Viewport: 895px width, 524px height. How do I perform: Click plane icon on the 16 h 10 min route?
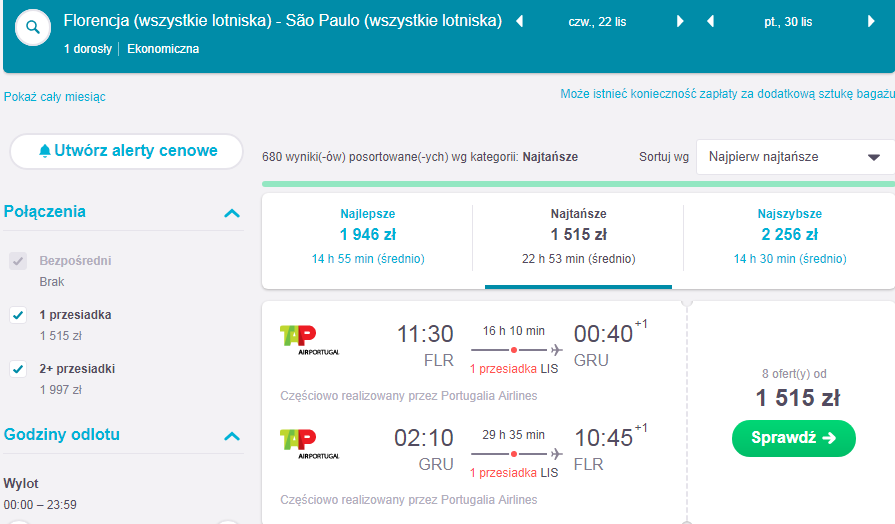click(x=556, y=349)
